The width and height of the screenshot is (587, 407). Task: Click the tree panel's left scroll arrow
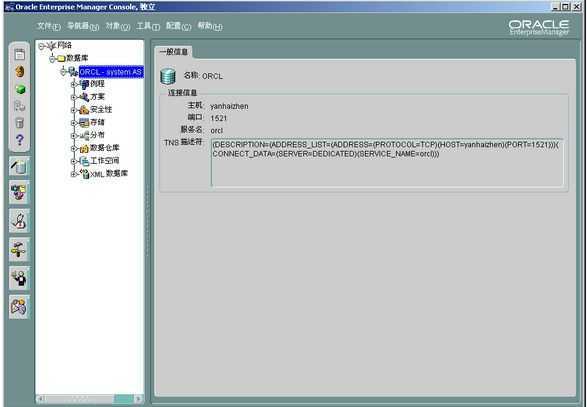click(x=41, y=399)
